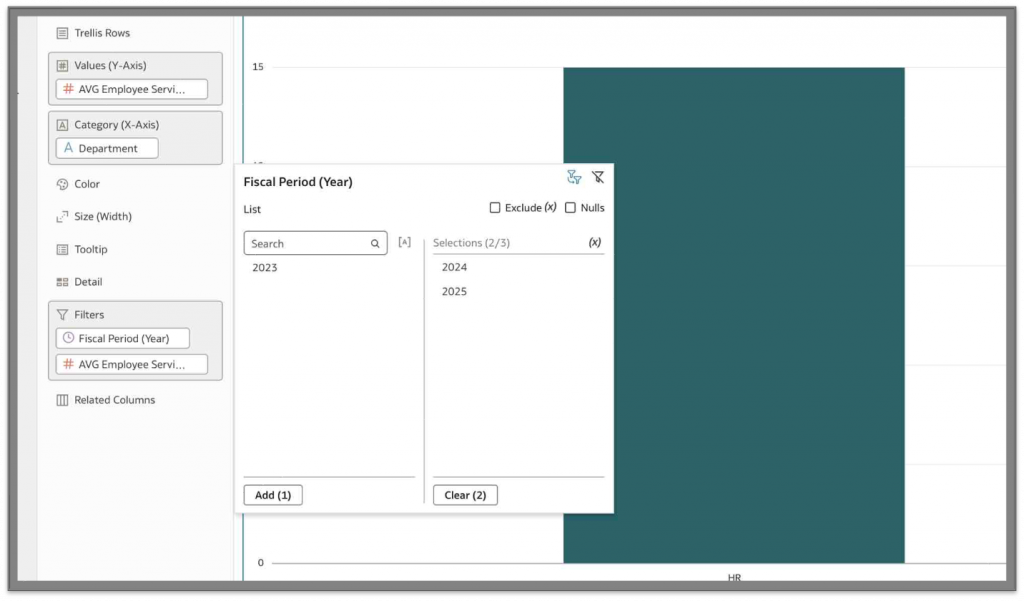Image resolution: width=1024 pixels, height=601 pixels.
Task: Open the Color settings icon
Action: (x=62, y=184)
